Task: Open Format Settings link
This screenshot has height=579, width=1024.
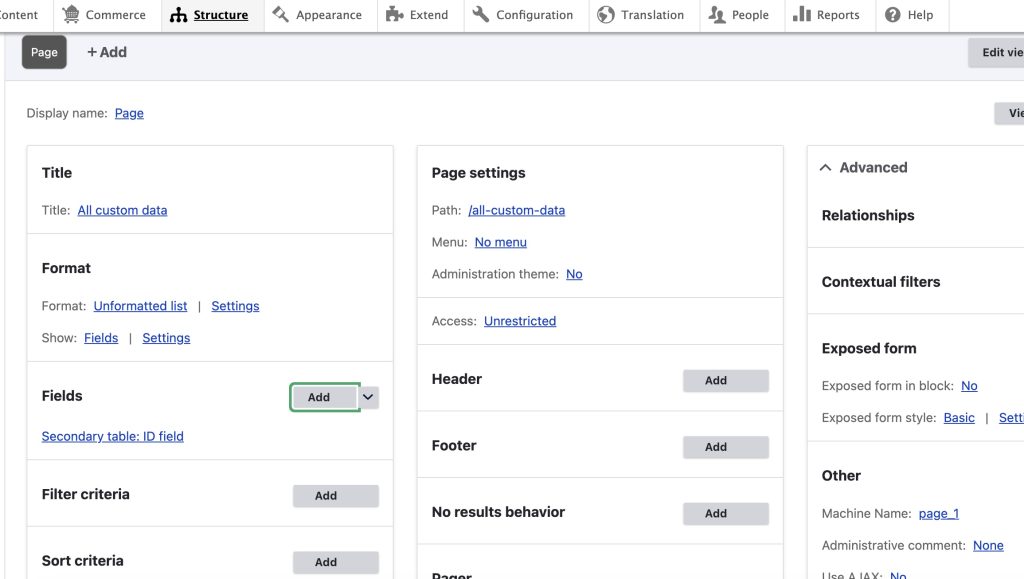Action: pos(235,305)
